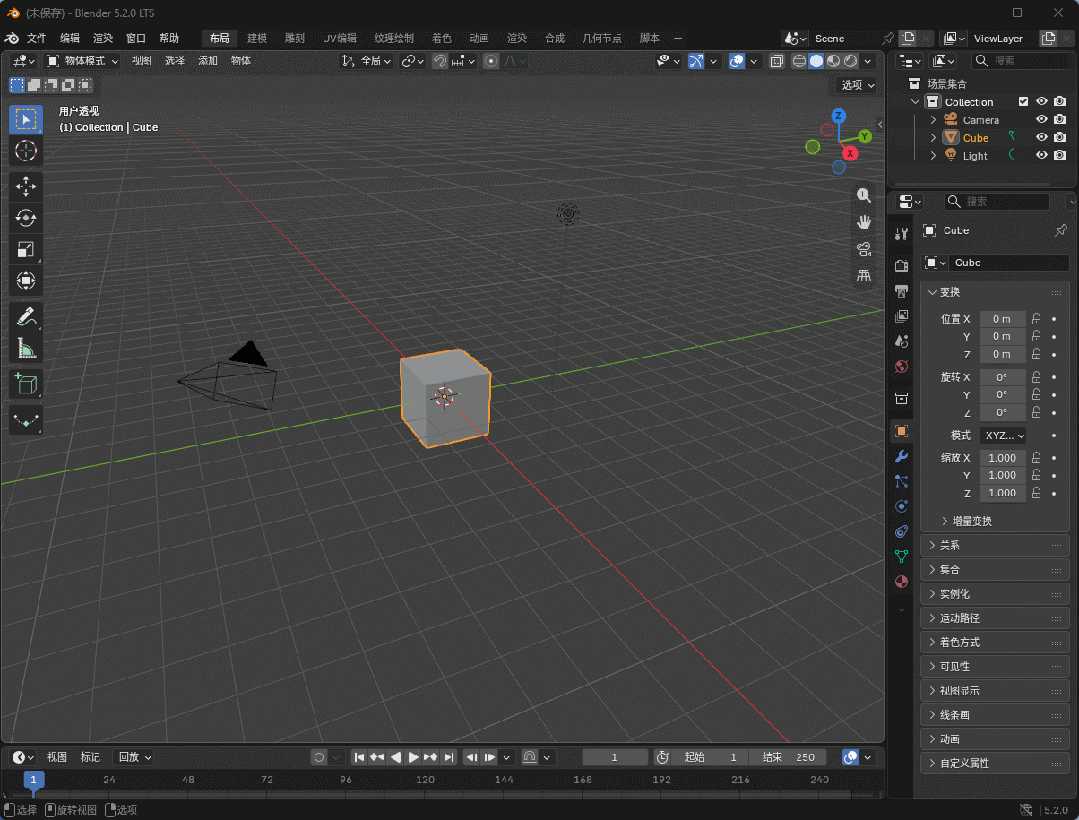Click the play animation button
Viewport: 1079px width, 820px height.
click(x=414, y=757)
